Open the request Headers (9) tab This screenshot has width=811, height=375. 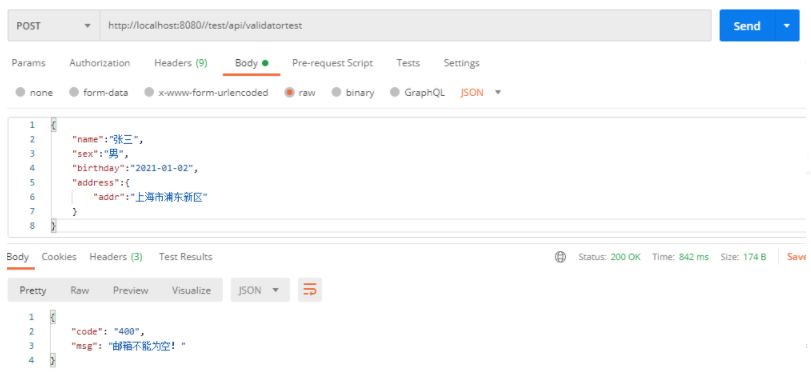point(181,63)
